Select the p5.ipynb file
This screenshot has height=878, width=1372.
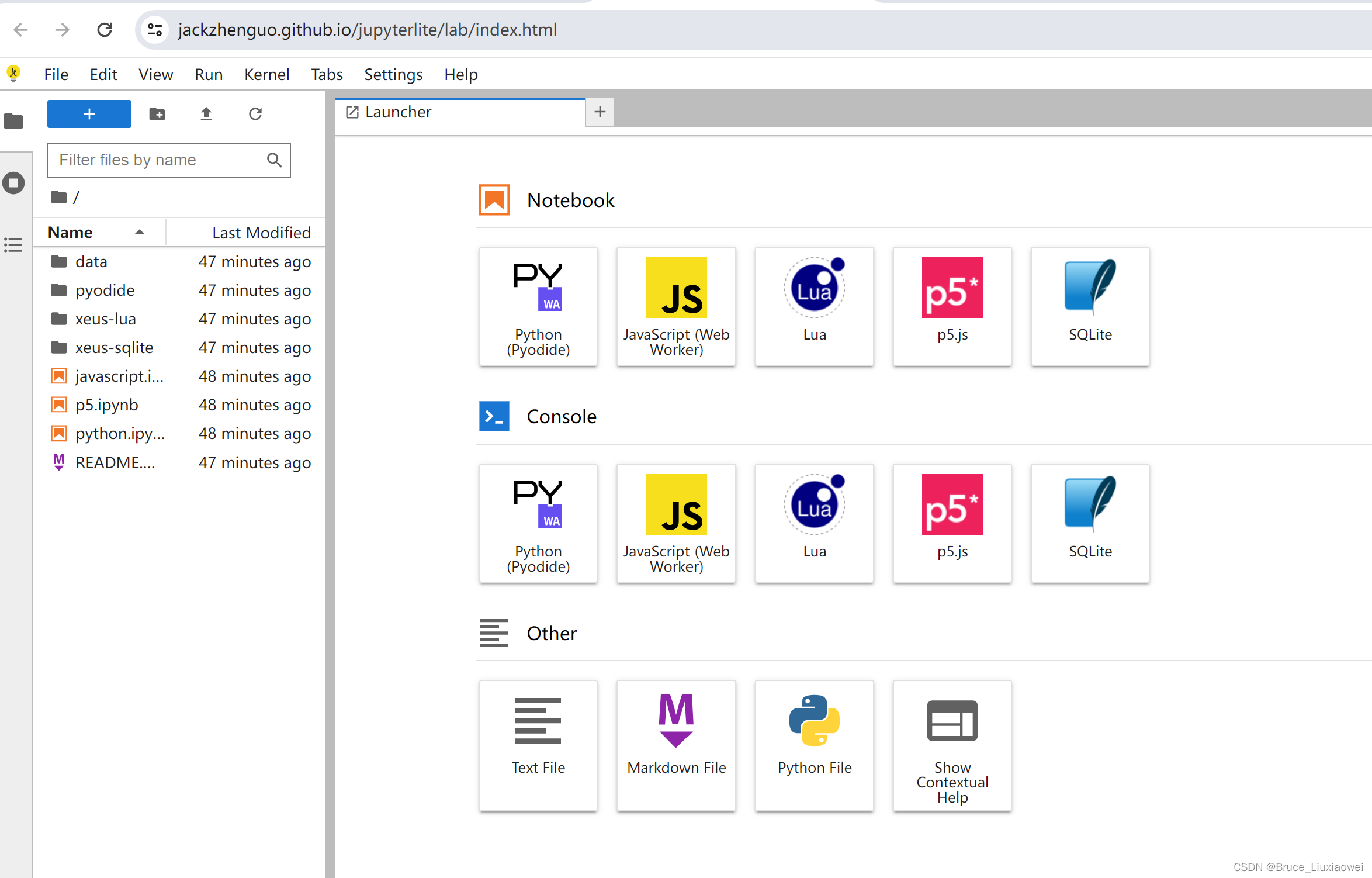coord(179,405)
